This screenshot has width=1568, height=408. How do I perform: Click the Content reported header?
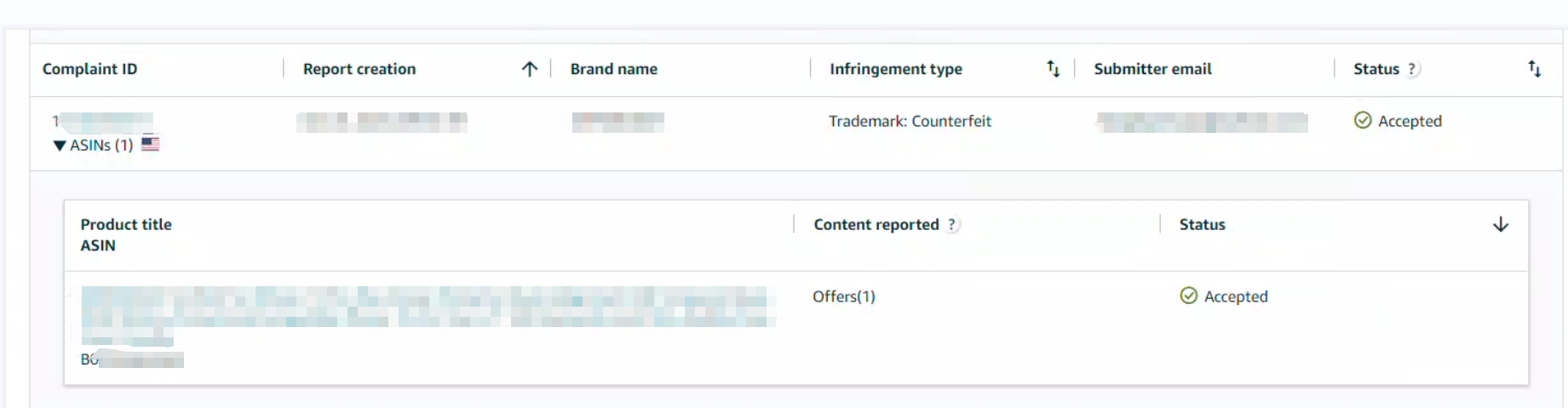click(x=876, y=225)
